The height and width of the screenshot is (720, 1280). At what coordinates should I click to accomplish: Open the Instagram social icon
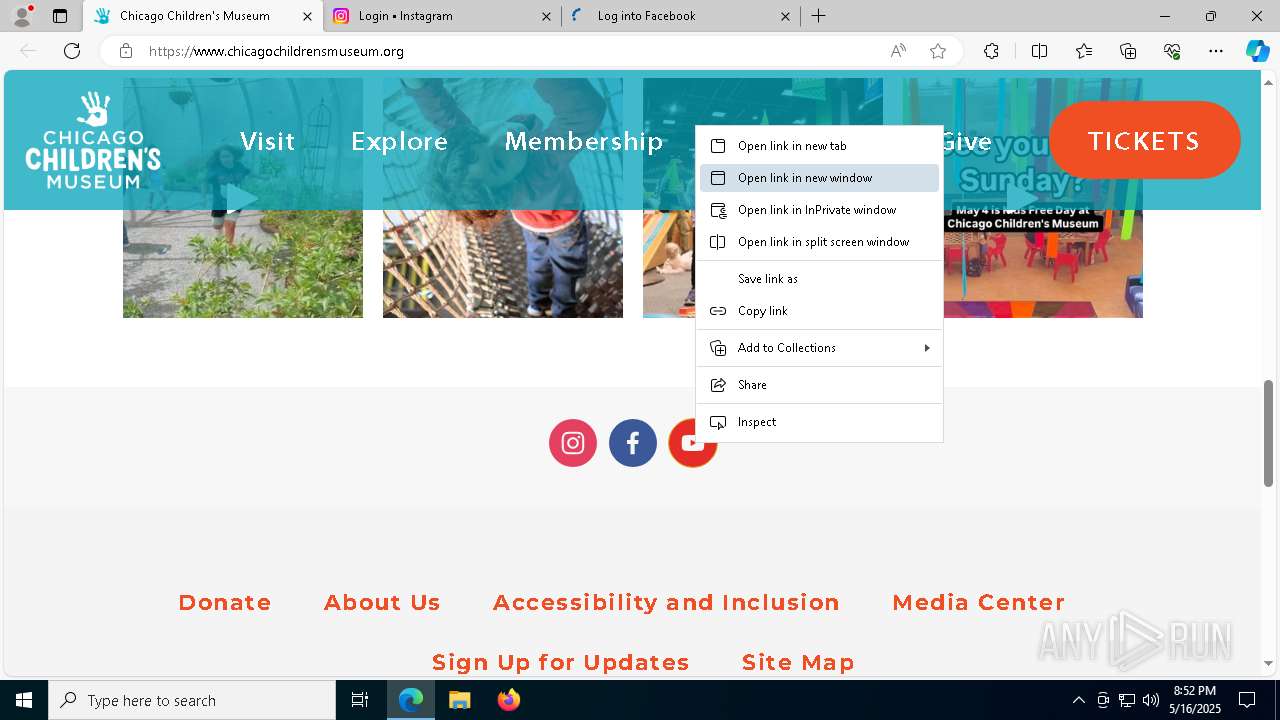[x=573, y=443]
